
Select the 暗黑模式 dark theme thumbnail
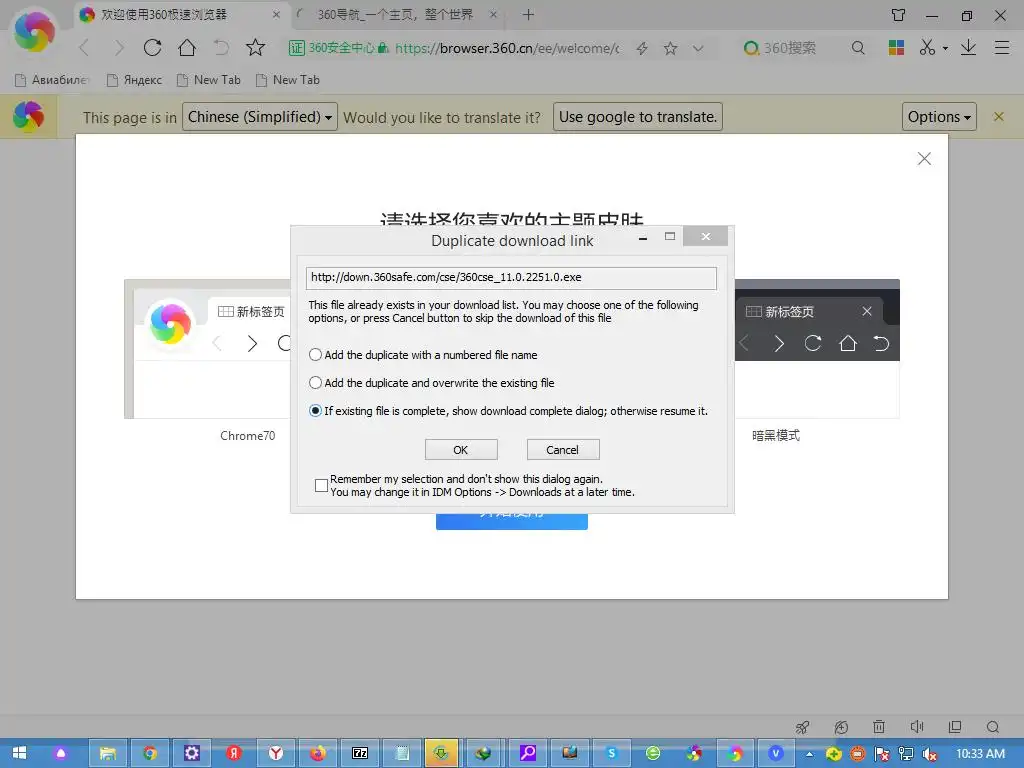[x=817, y=349]
